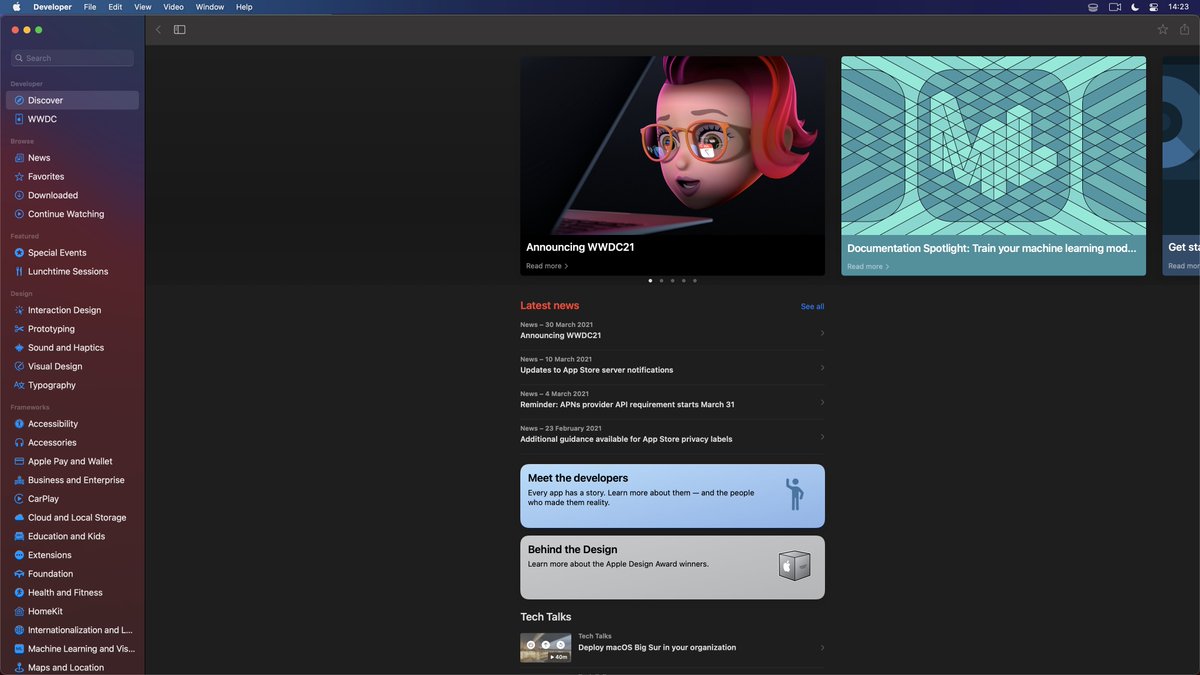Image resolution: width=1200 pixels, height=675 pixels.
Task: Click the Apple Pay and Wallet card icon
Action: pos(19,461)
